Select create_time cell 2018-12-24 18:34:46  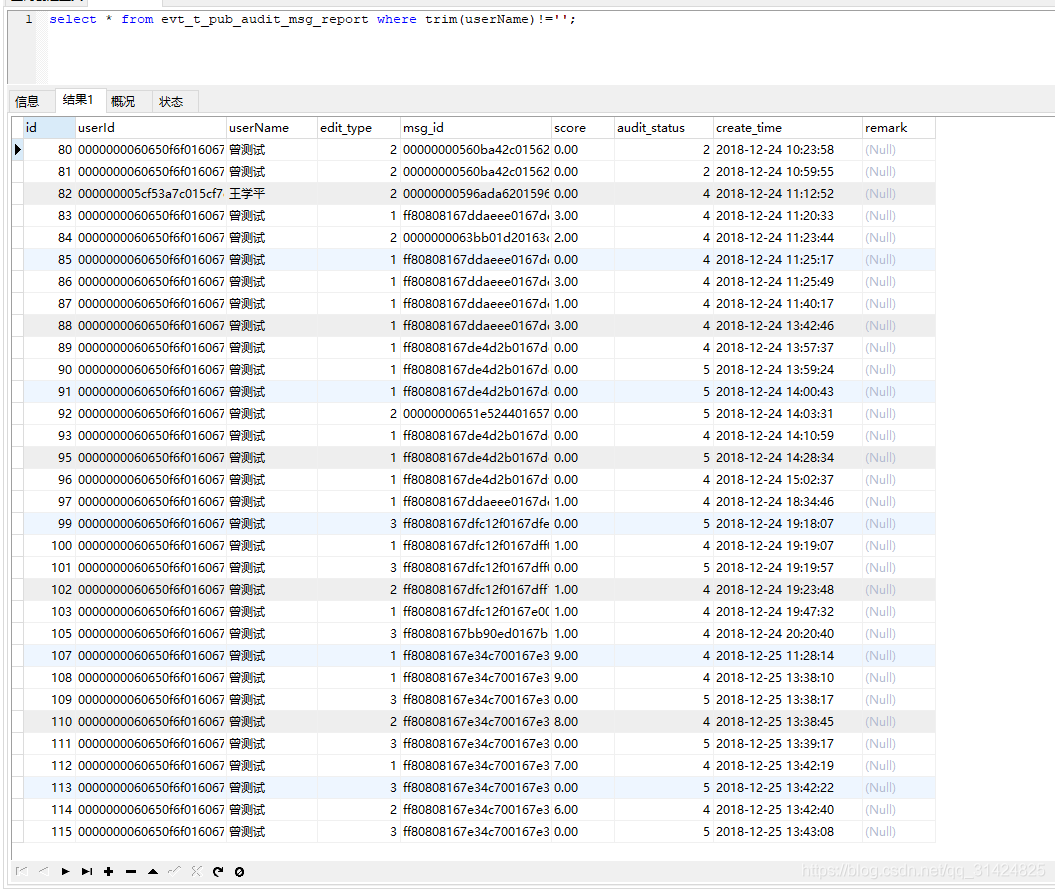tap(788, 502)
